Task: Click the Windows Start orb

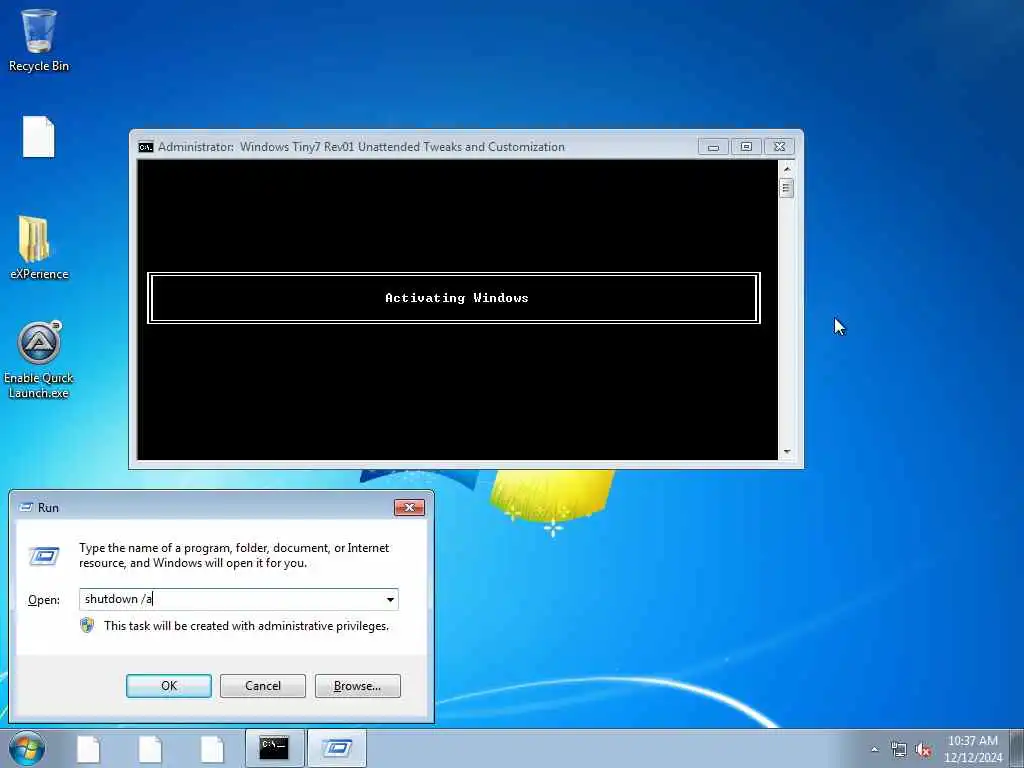Action: pos(27,748)
